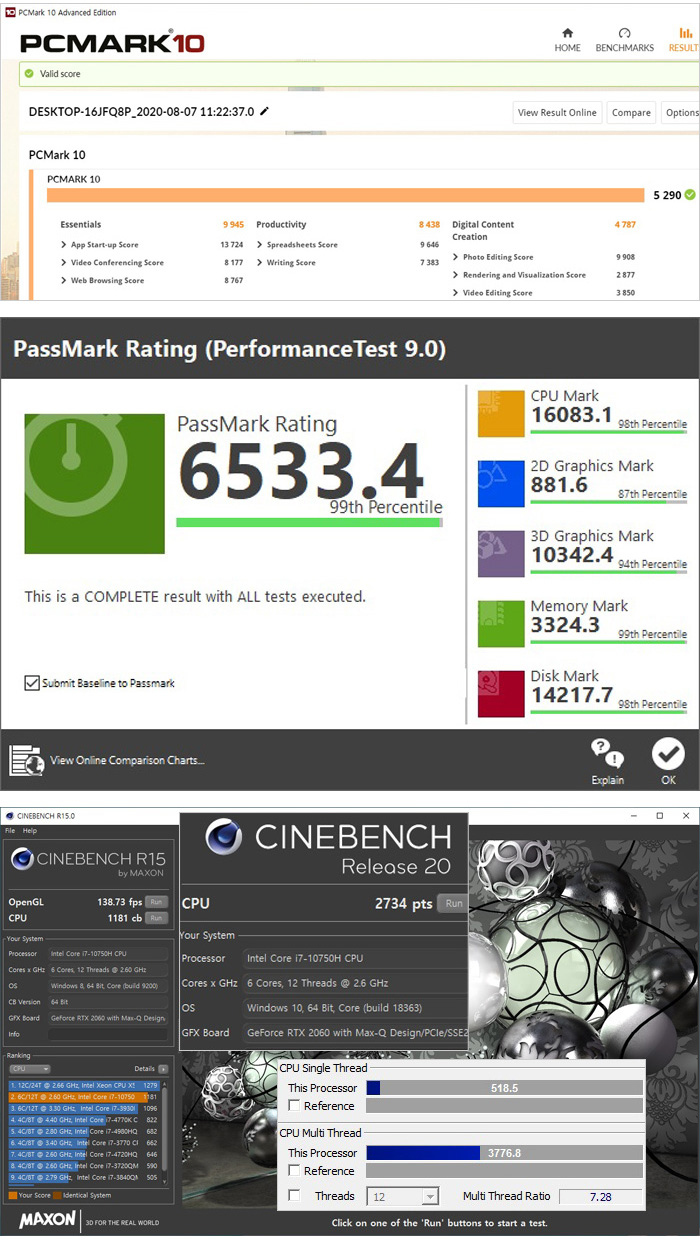Click View Result Online button
Screen dimensions: 700x1240
tap(557, 113)
